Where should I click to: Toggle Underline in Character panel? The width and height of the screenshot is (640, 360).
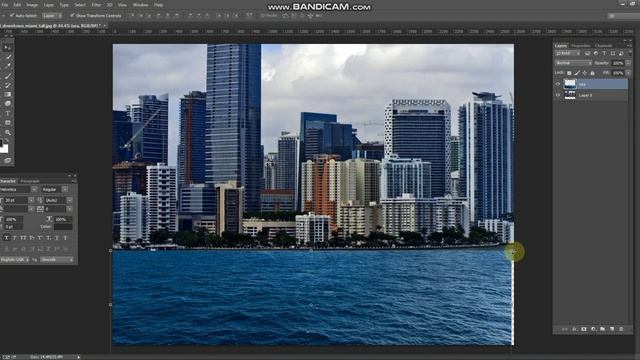click(57, 238)
